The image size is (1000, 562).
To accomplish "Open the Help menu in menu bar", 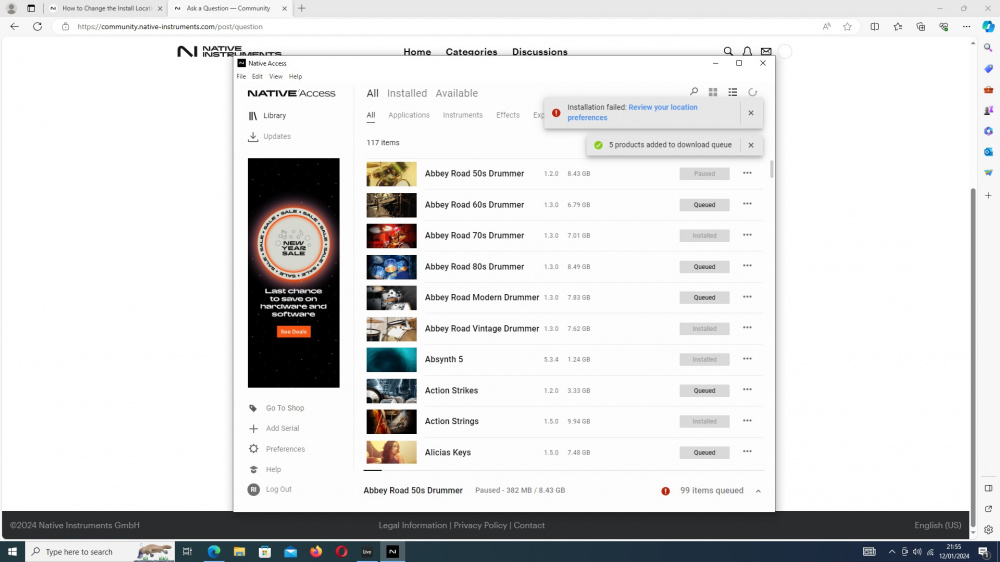I will tap(295, 77).
